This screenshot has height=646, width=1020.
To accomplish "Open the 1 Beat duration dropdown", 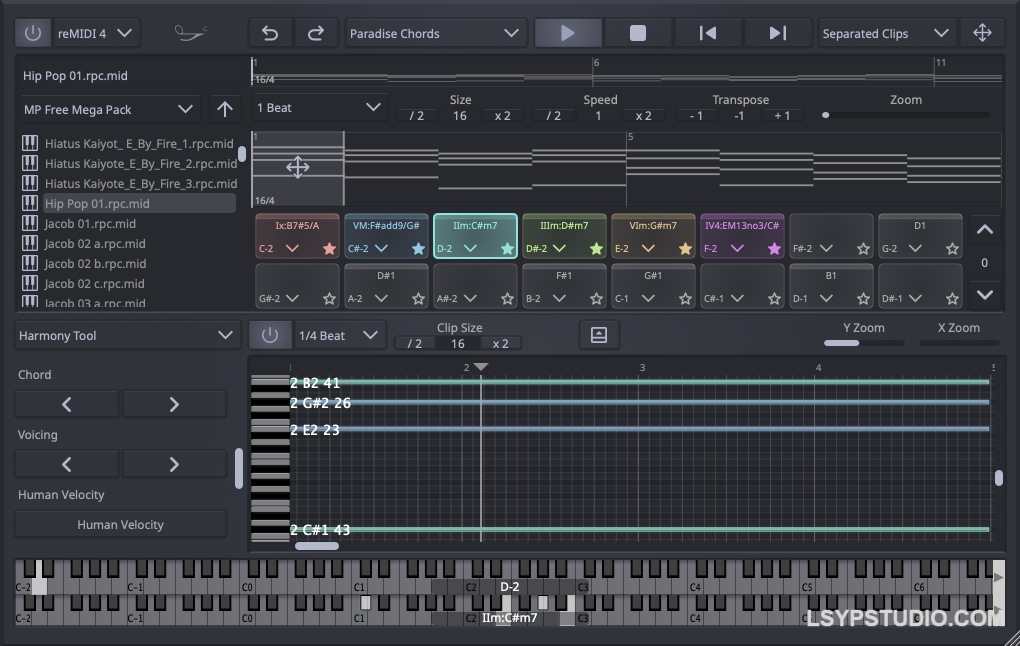I will (x=318, y=106).
